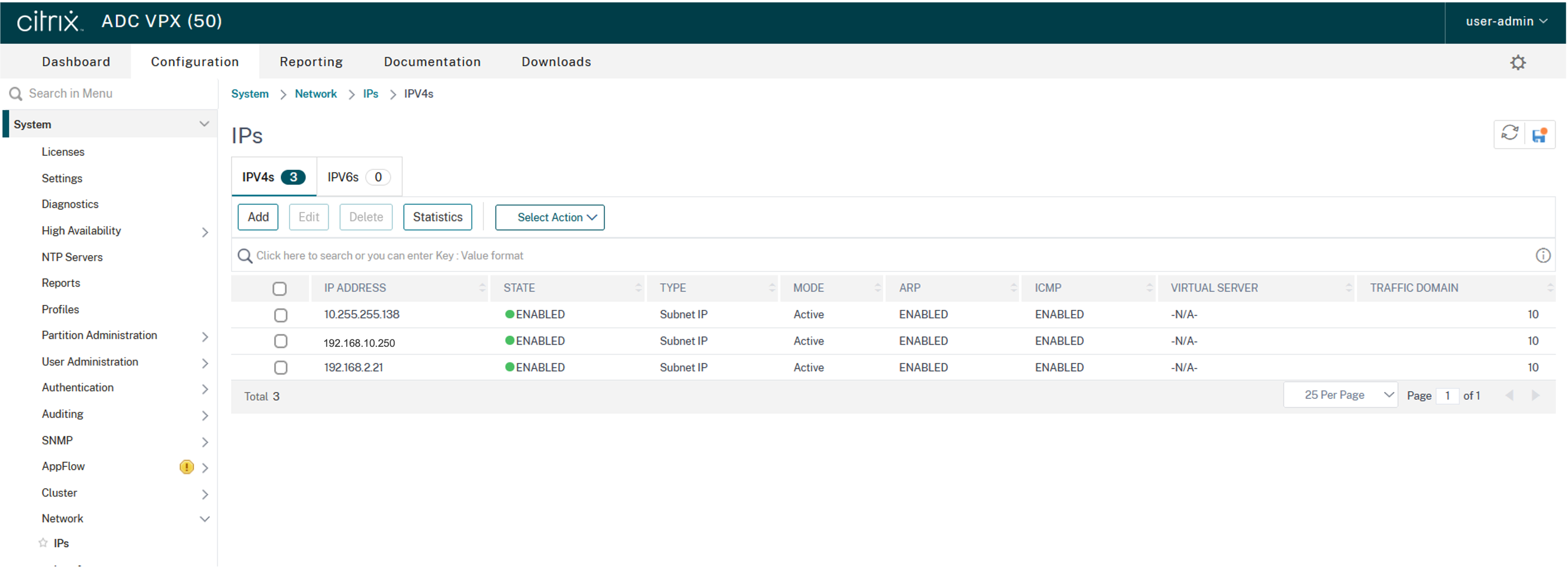Click the Add button

click(x=258, y=217)
